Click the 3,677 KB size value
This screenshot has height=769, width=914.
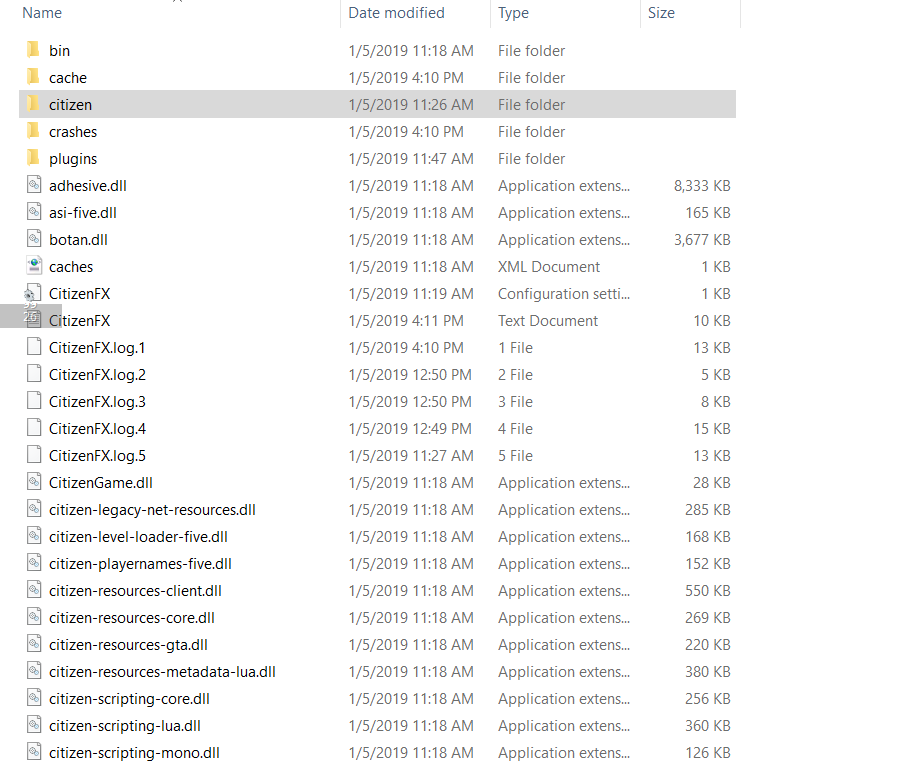click(702, 240)
